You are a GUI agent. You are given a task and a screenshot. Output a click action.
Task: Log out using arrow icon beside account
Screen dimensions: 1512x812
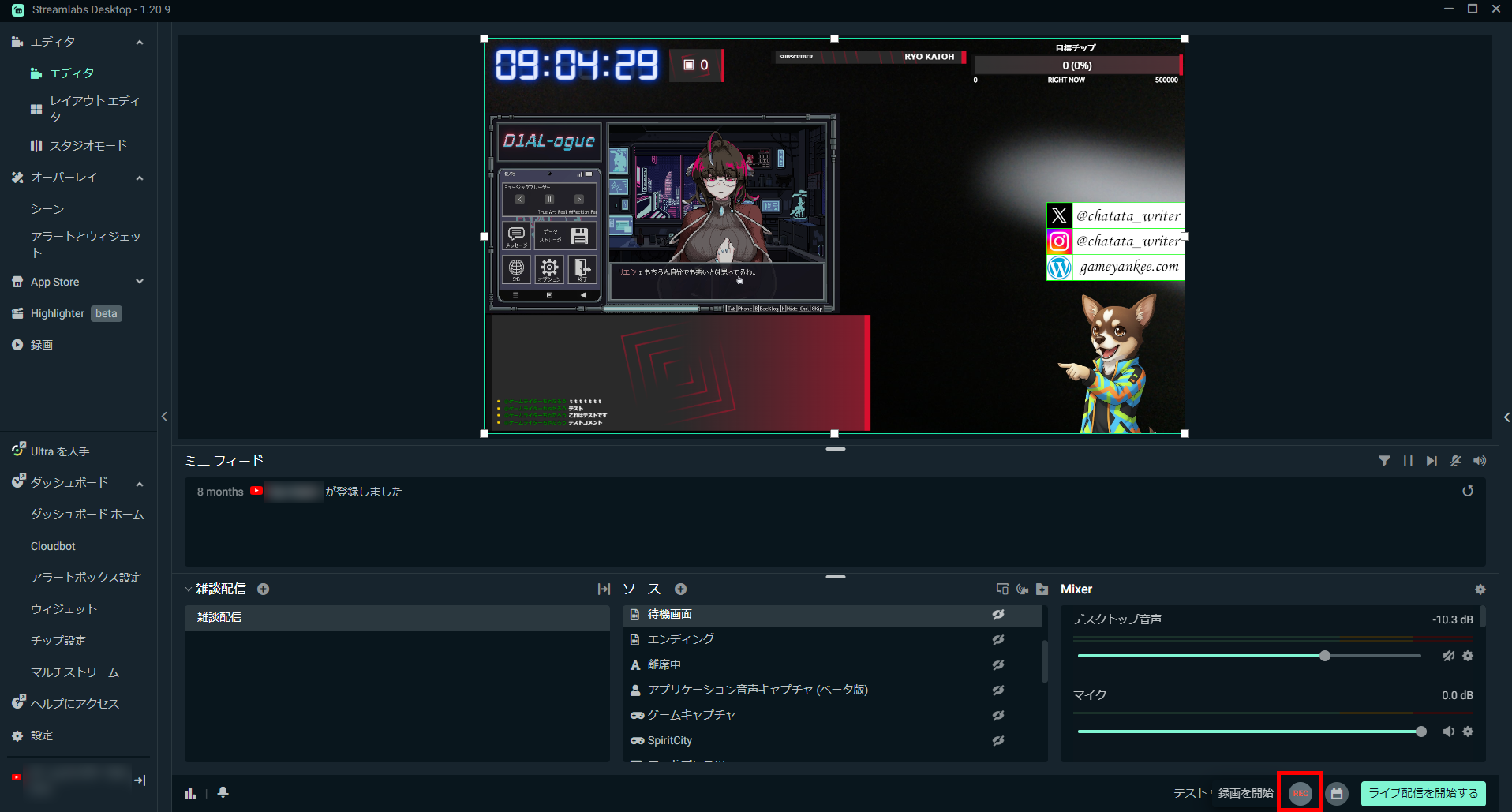point(140,780)
